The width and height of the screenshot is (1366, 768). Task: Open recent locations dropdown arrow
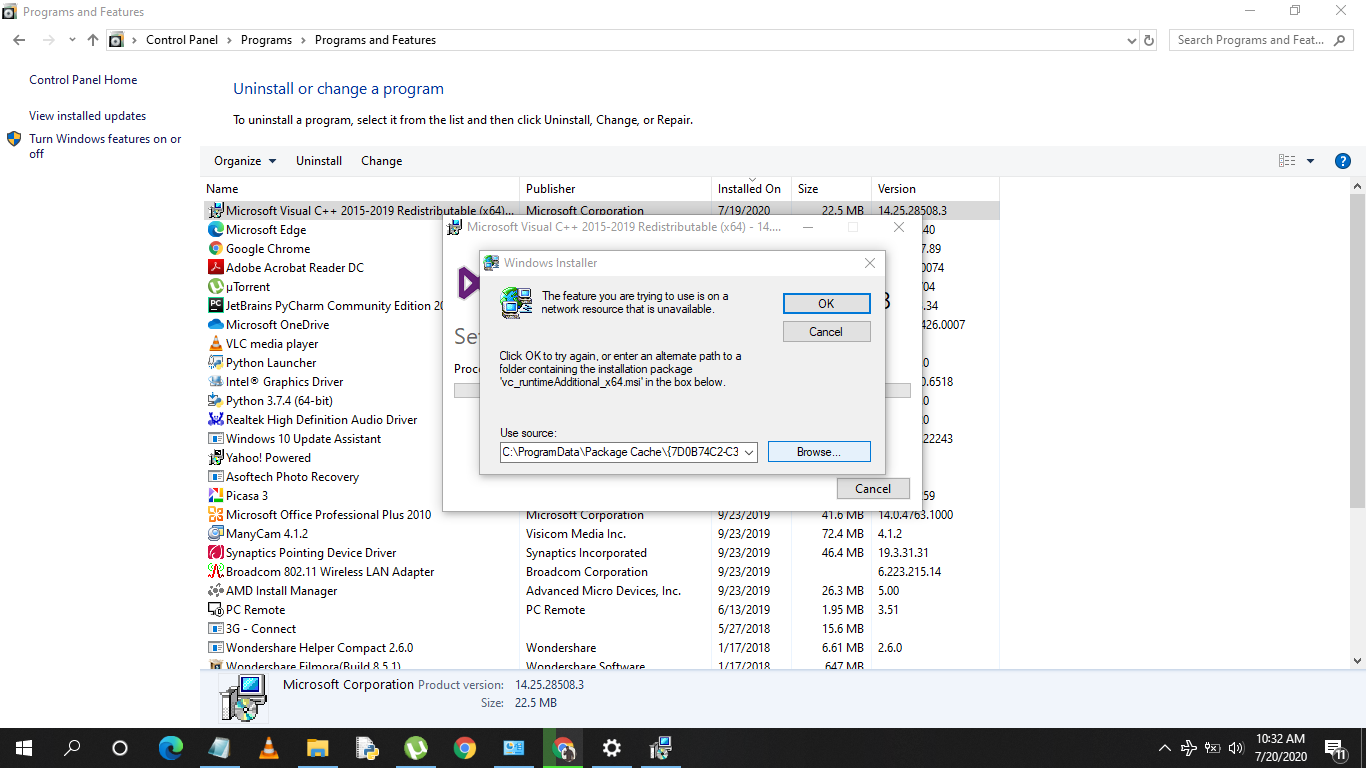(x=72, y=40)
